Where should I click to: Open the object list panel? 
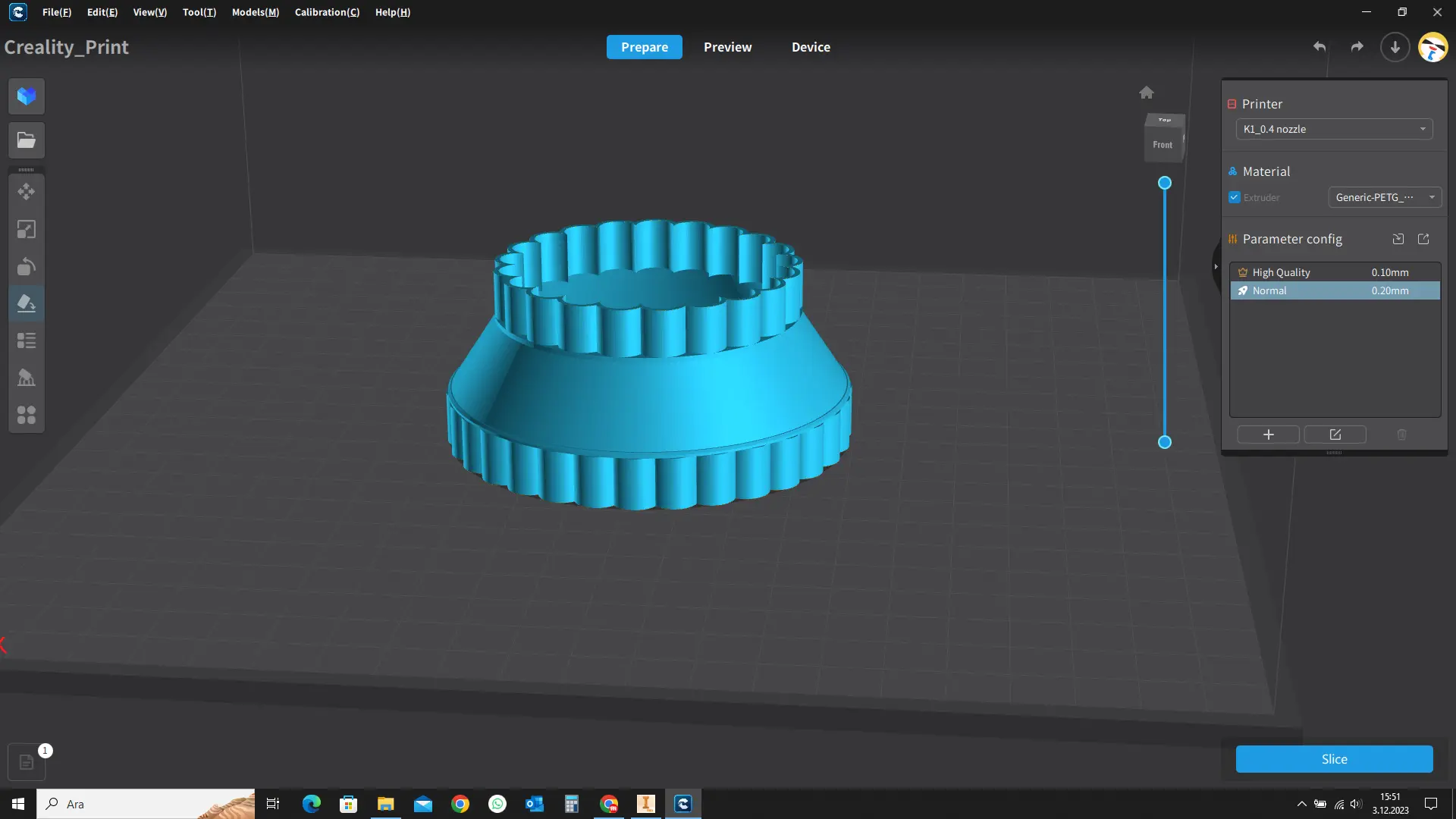(27, 340)
